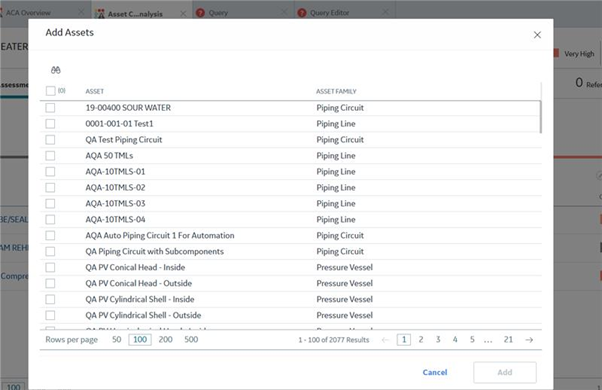Switch to the ACA Overview tab
This screenshot has height=390, width=602.
click(x=28, y=13)
